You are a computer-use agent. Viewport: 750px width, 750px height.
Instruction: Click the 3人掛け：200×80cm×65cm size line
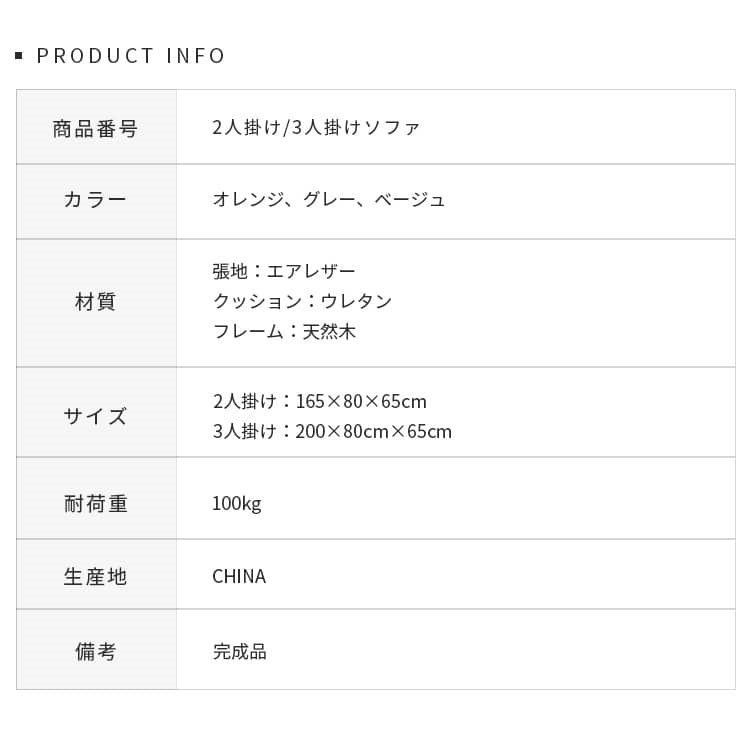pyautogui.click(x=332, y=432)
